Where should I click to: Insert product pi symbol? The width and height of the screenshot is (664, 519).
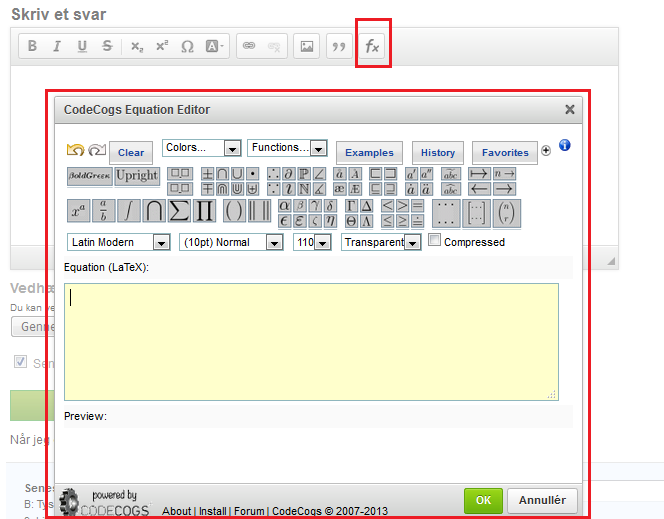point(205,211)
